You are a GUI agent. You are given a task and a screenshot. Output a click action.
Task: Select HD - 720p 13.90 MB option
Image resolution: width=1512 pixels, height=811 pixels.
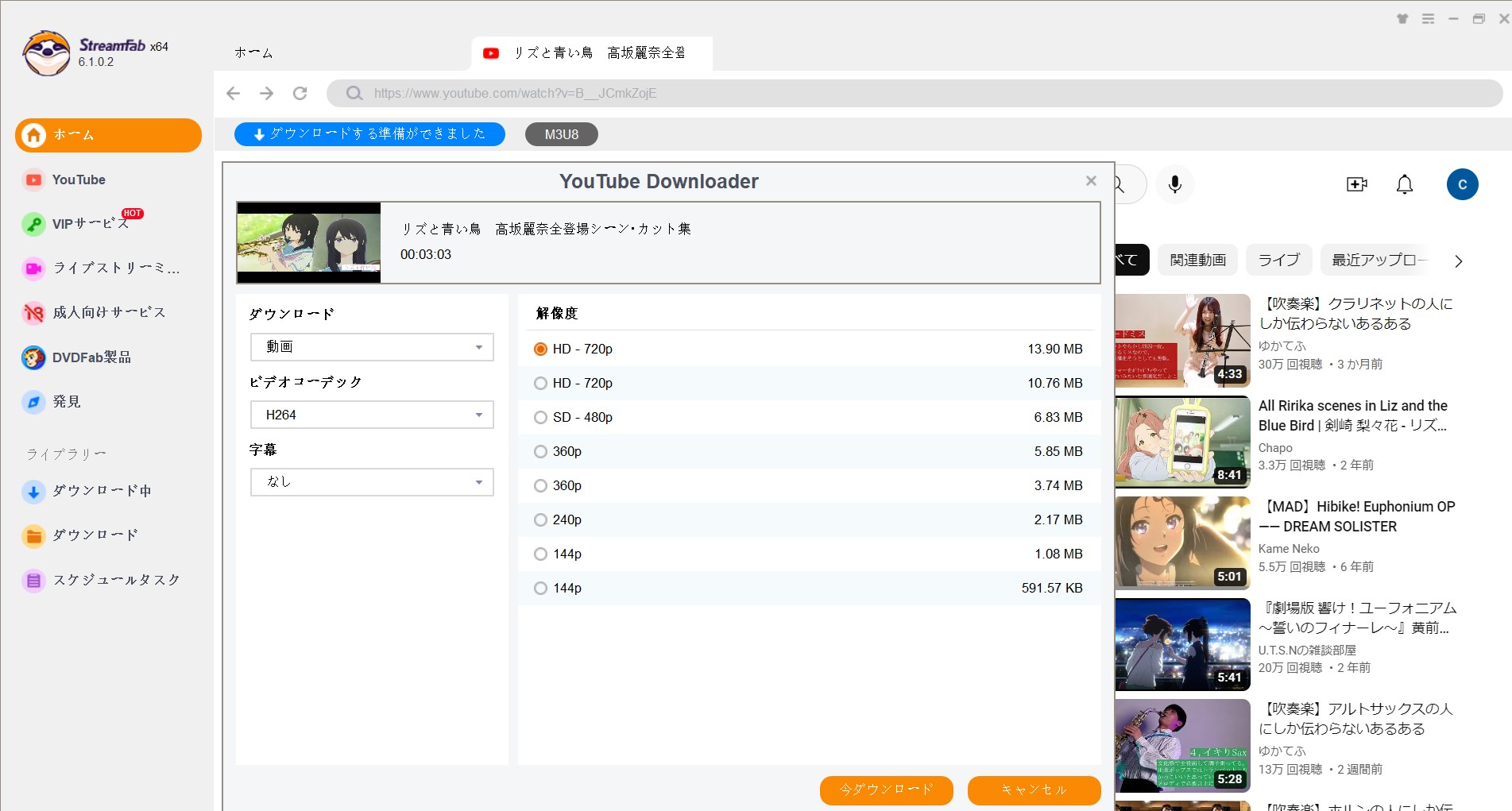pyautogui.click(x=809, y=349)
